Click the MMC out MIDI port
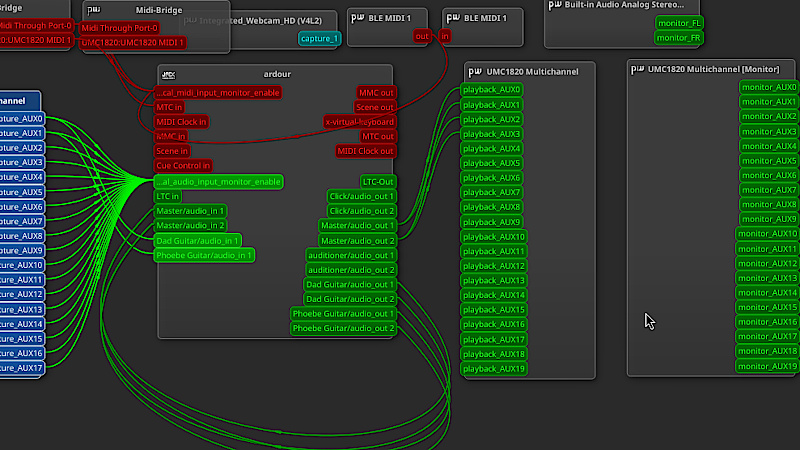 (376, 92)
